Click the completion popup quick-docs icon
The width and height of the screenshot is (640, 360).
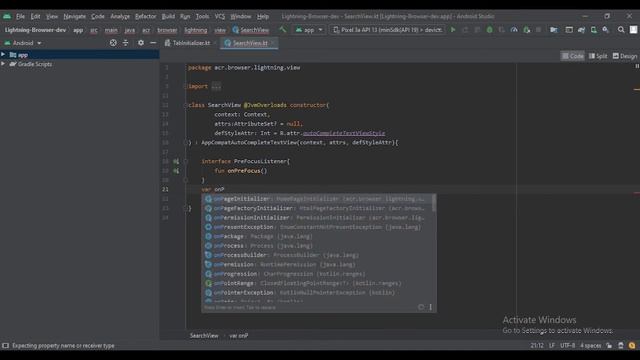coord(421,307)
